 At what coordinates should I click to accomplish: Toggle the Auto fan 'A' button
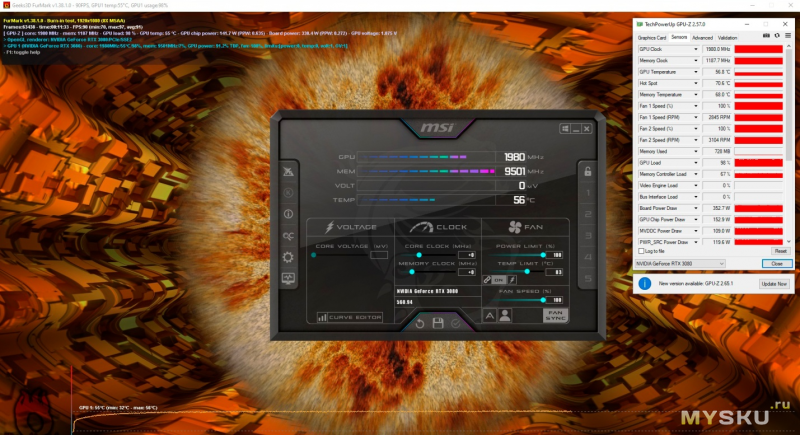point(489,316)
